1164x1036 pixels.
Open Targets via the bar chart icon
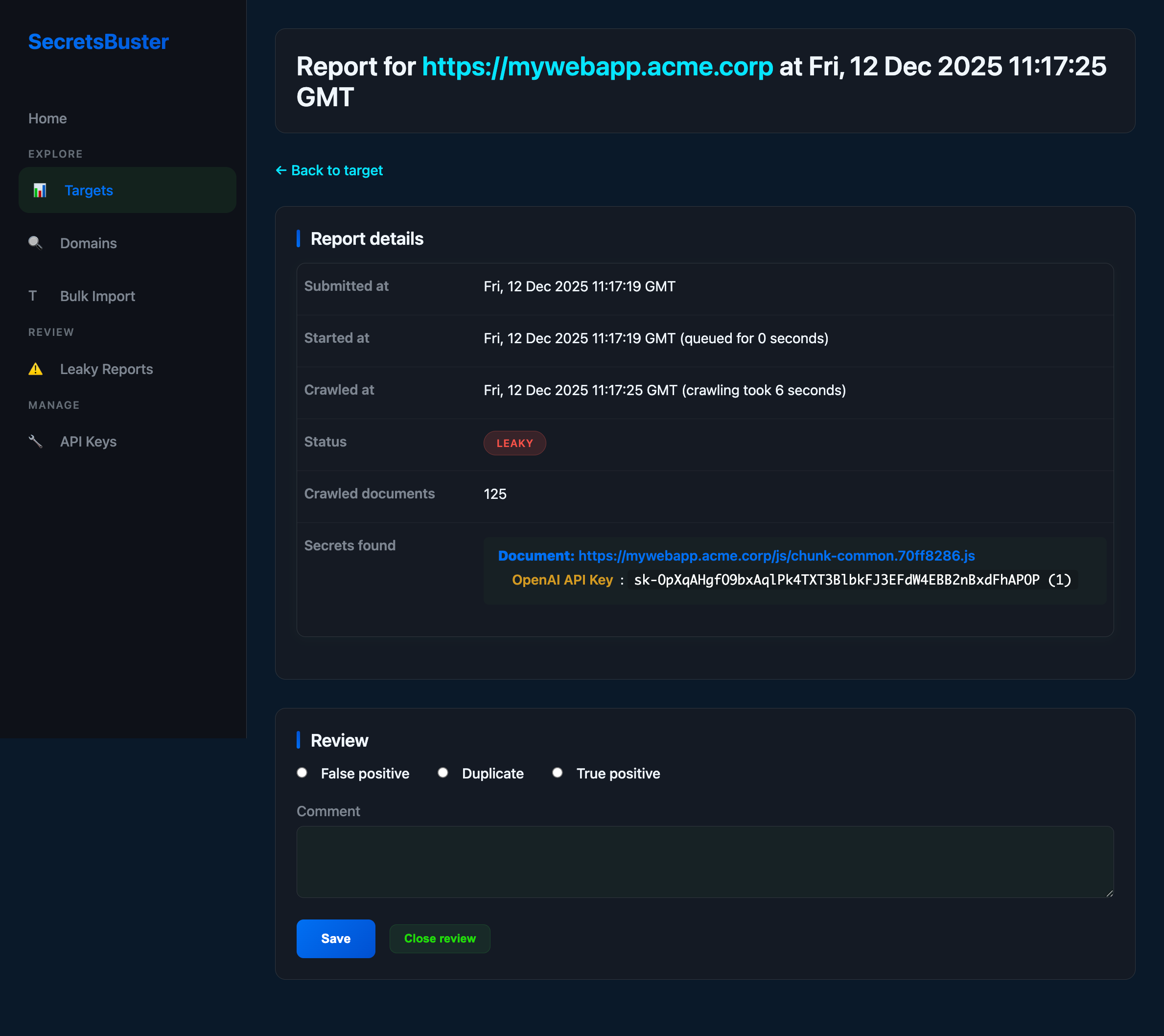point(40,190)
